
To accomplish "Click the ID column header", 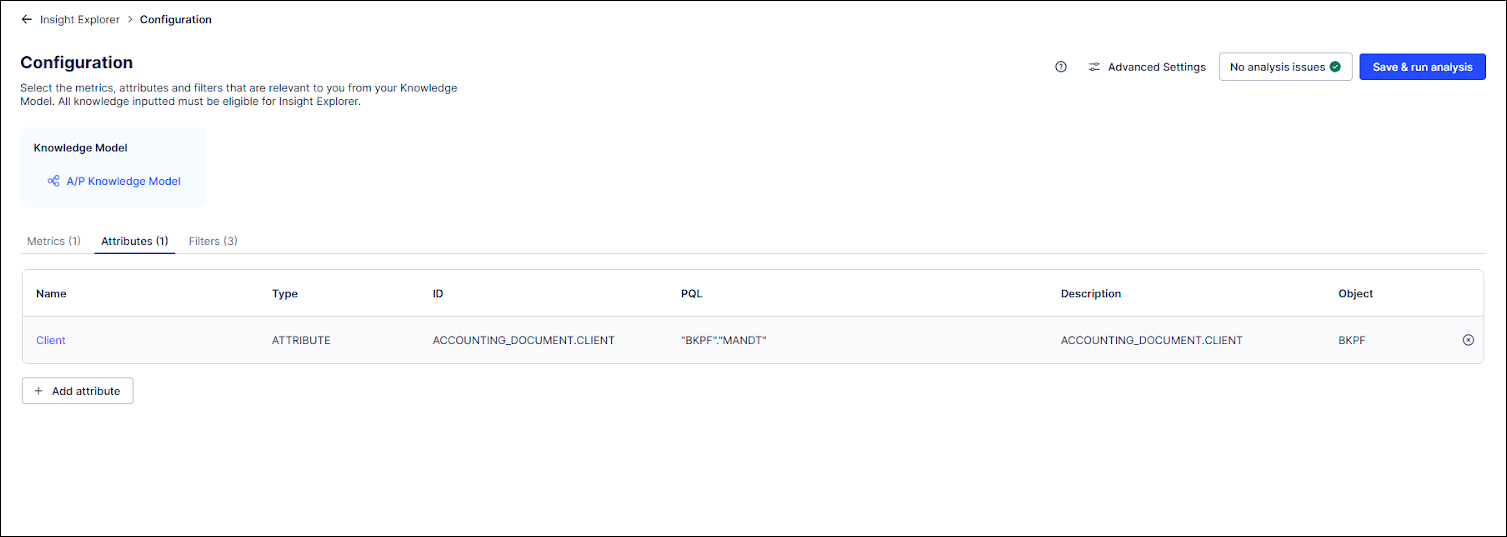I will pyautogui.click(x=438, y=294).
